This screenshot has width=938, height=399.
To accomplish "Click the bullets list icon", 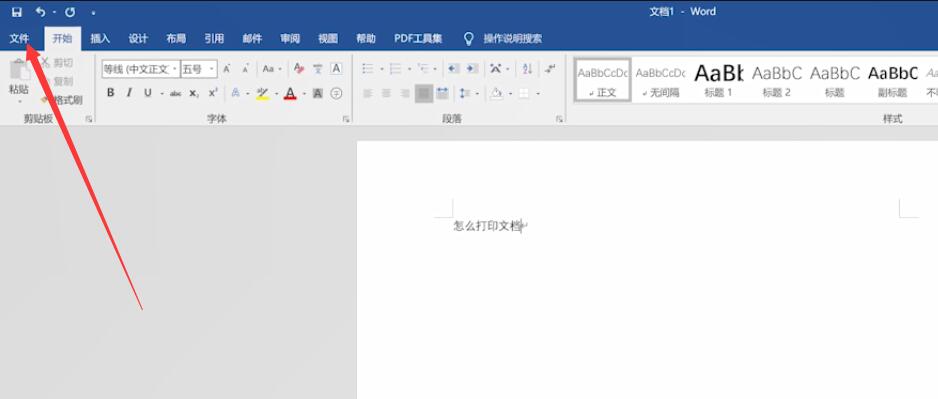I will (x=368, y=69).
